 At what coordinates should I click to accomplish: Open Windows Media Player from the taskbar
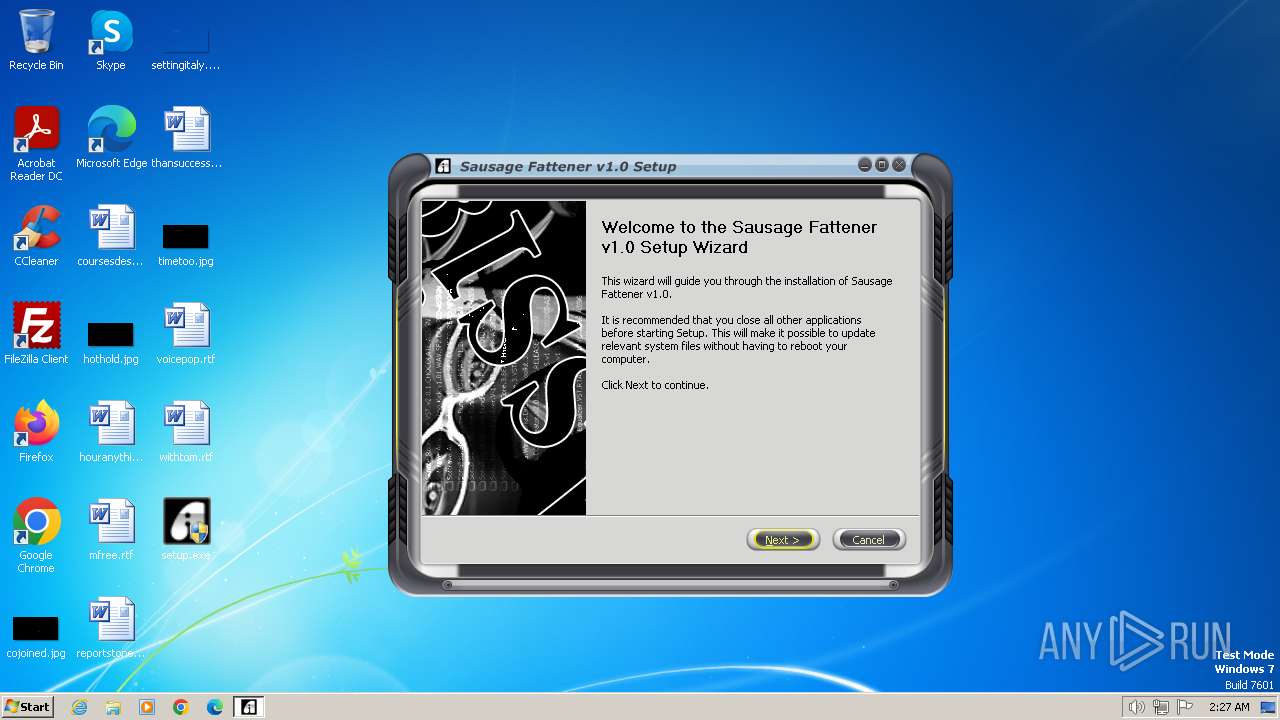coord(147,707)
